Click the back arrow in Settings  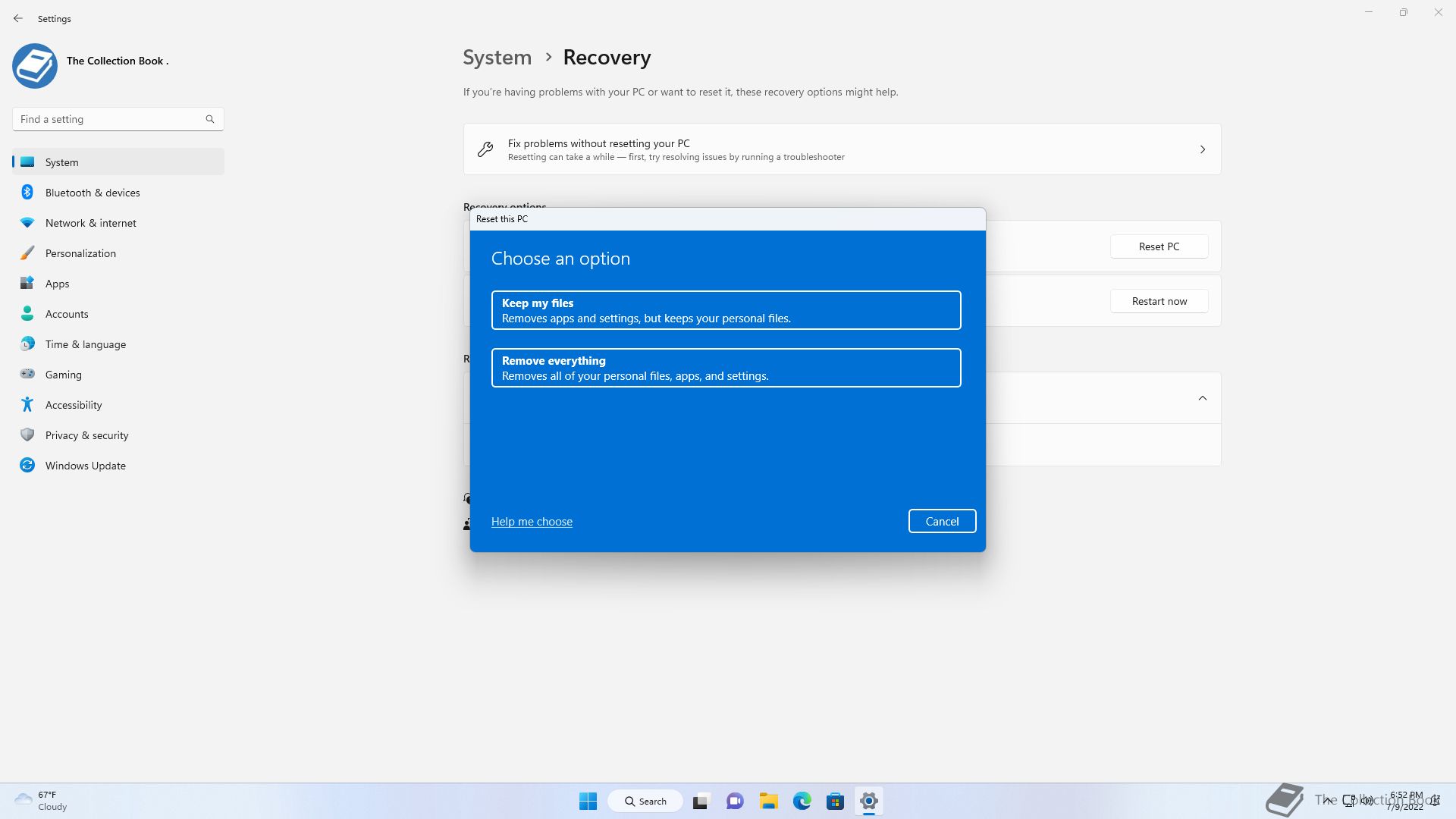pyautogui.click(x=18, y=18)
